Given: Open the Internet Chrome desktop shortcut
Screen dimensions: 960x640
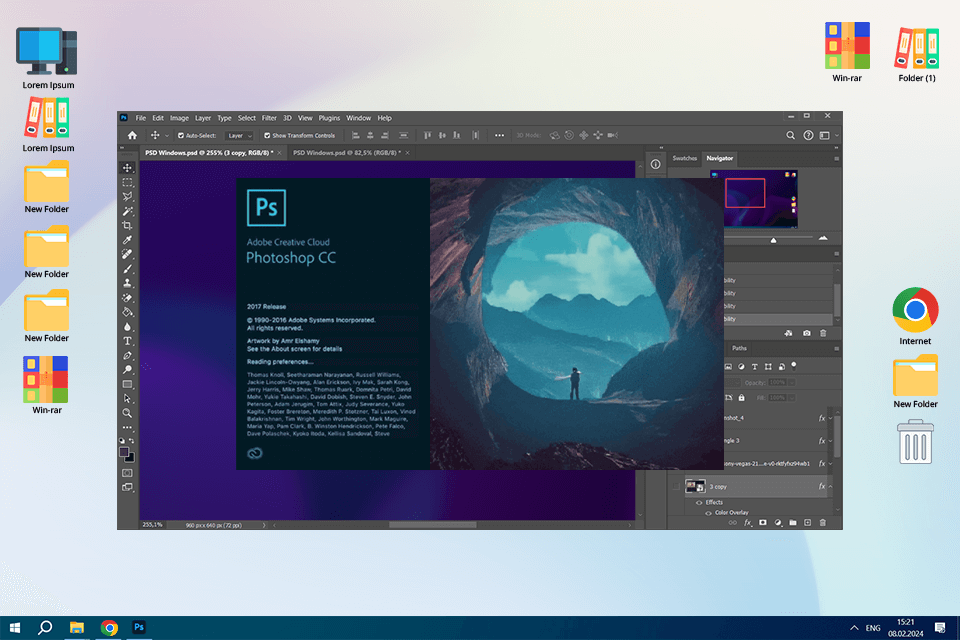Looking at the screenshot, I should [x=915, y=317].
